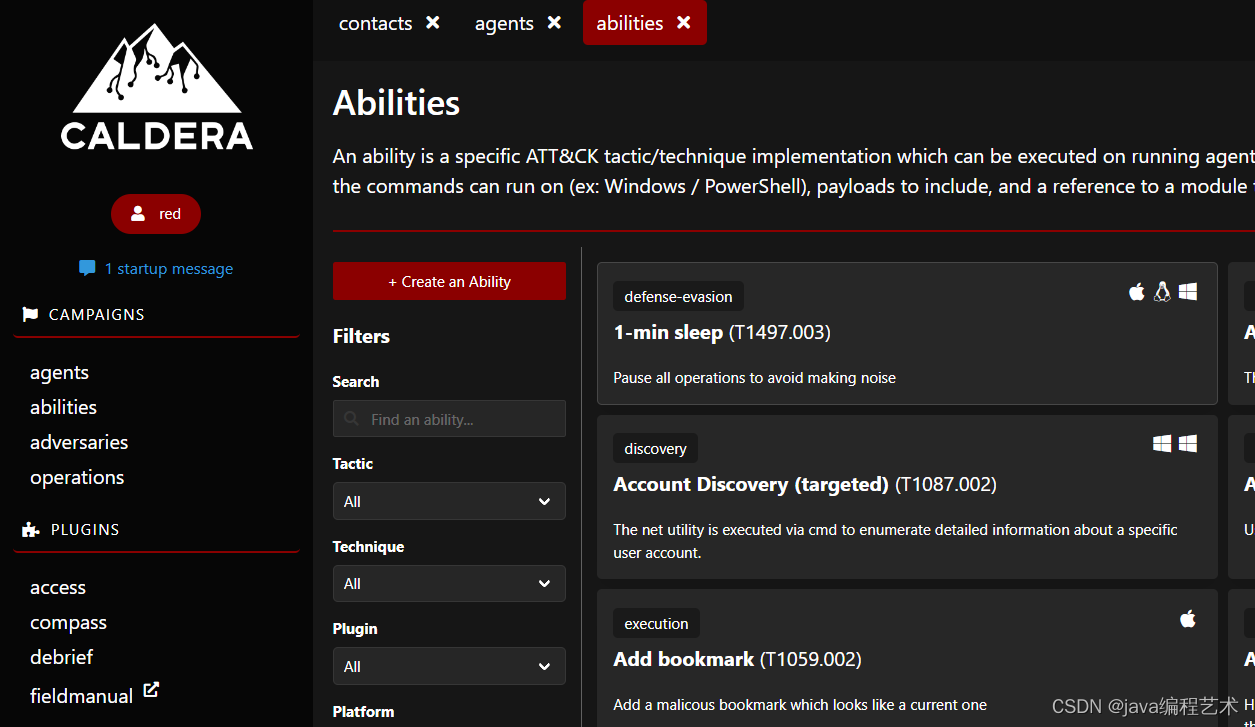Click the user icon in red badge

point(138,214)
